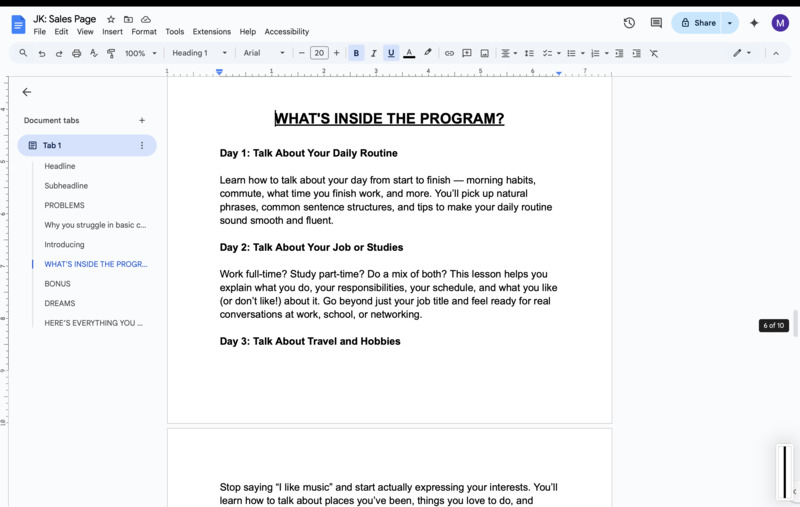
Task: Open highlight color pen tool
Action: (x=428, y=53)
